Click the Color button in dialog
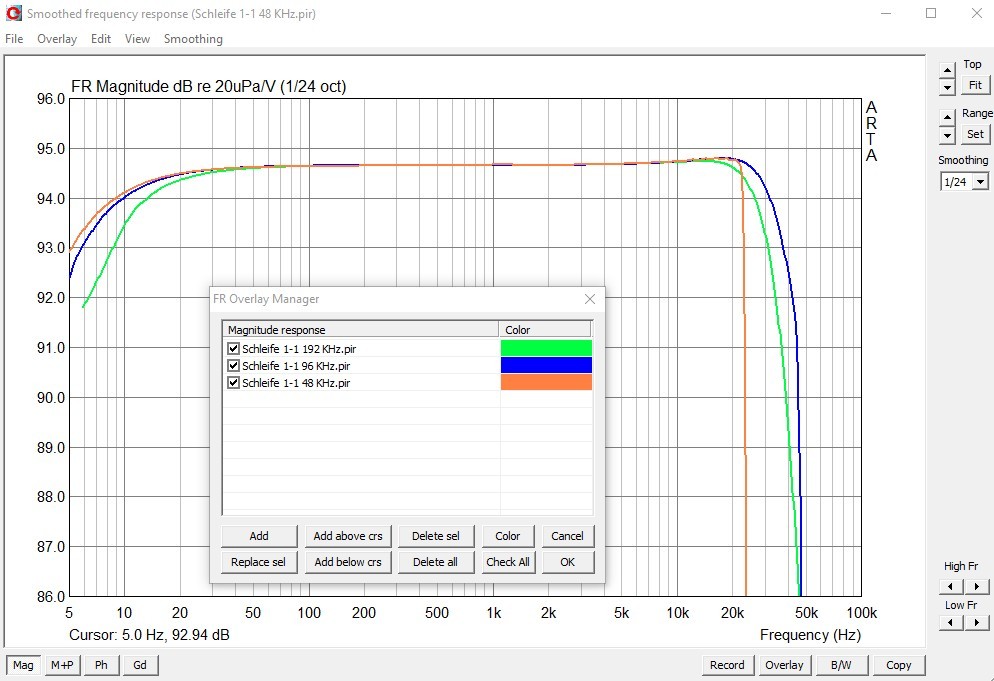Image resolution: width=994 pixels, height=681 pixels. (508, 536)
